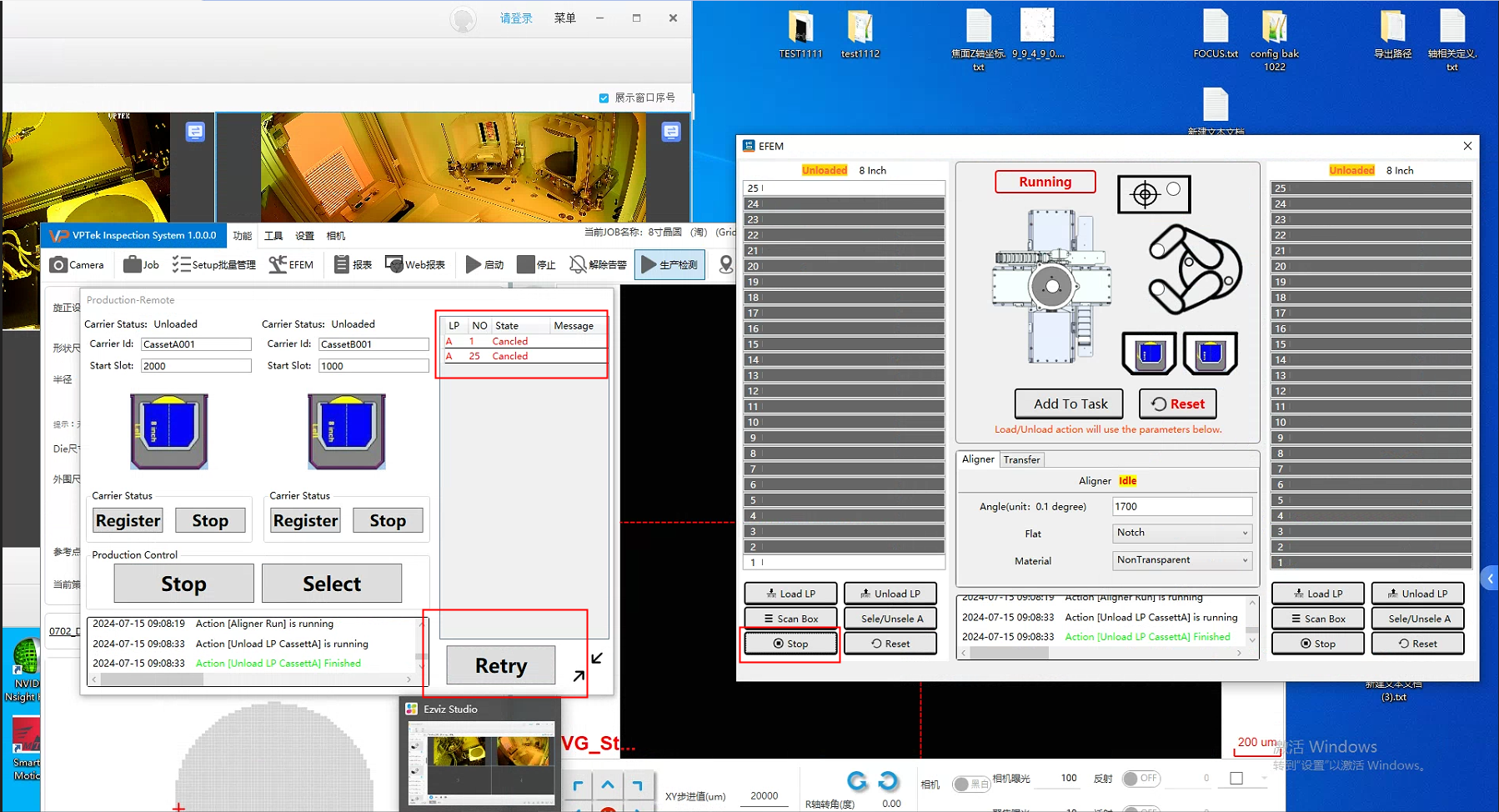1499x812 pixels.
Task: Click the move up arrow jog button
Action: (x=608, y=785)
